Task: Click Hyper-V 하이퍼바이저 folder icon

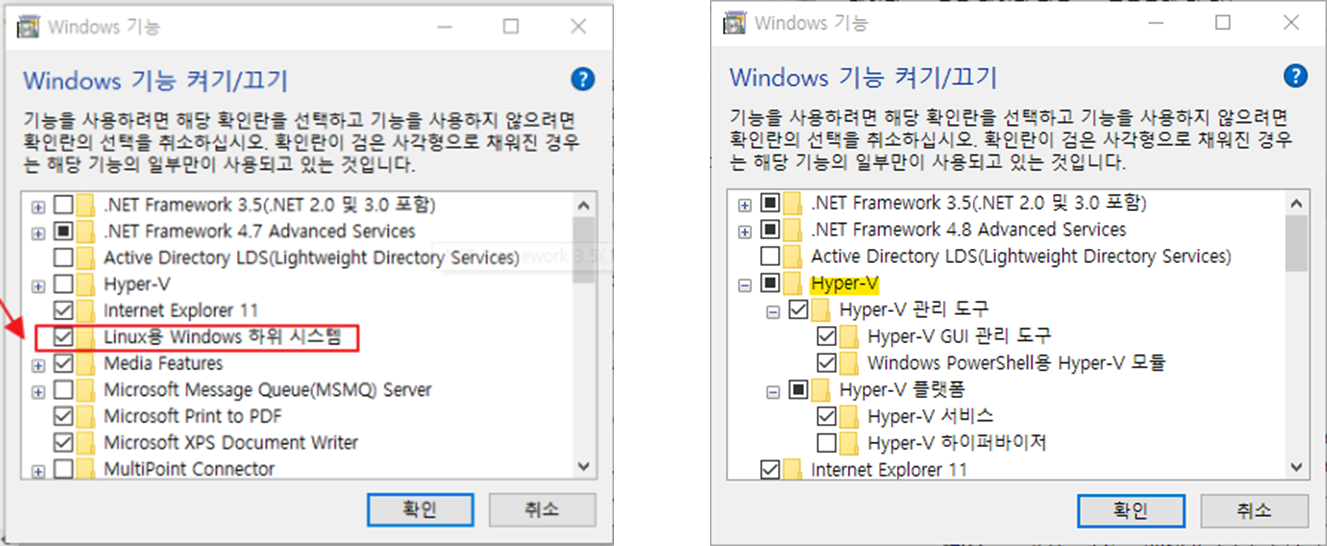Action: [x=850, y=442]
